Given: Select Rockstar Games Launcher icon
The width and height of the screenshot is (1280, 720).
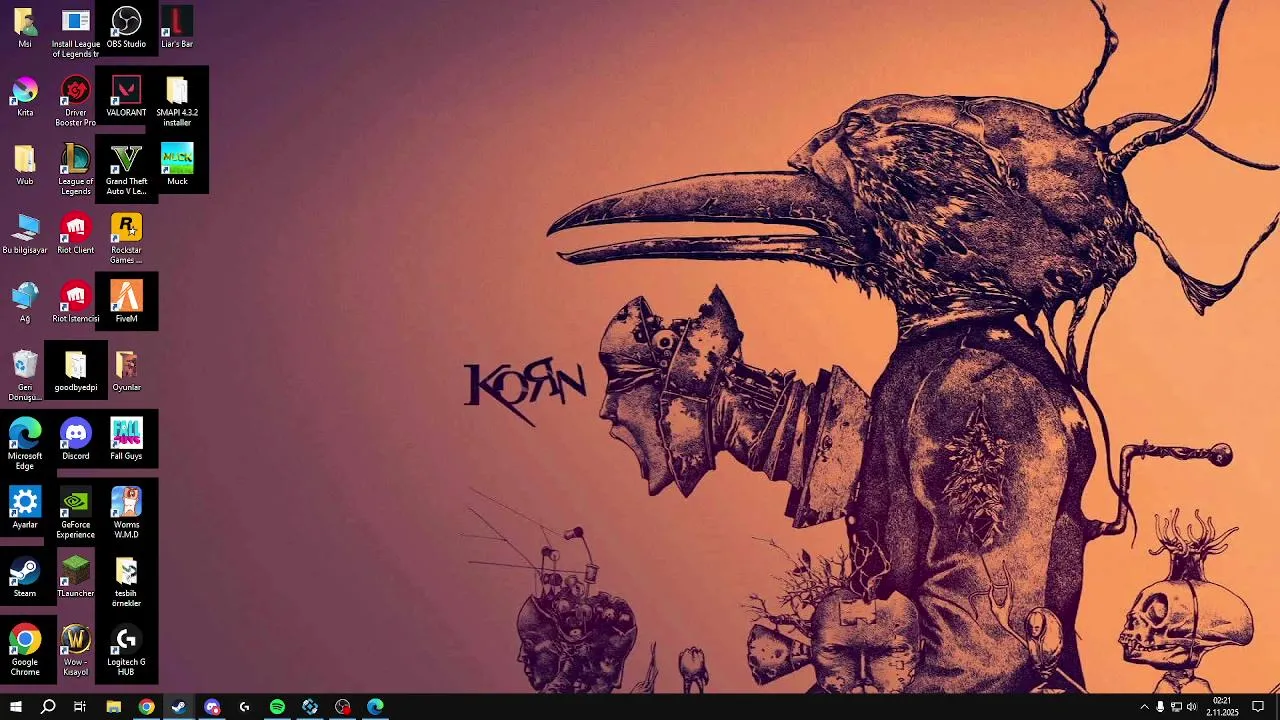Looking at the screenshot, I should pos(126,239).
